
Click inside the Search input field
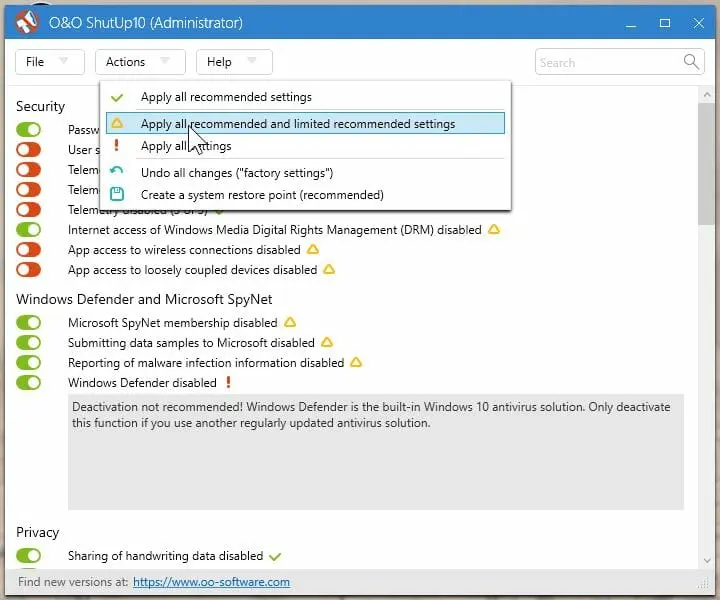click(607, 62)
